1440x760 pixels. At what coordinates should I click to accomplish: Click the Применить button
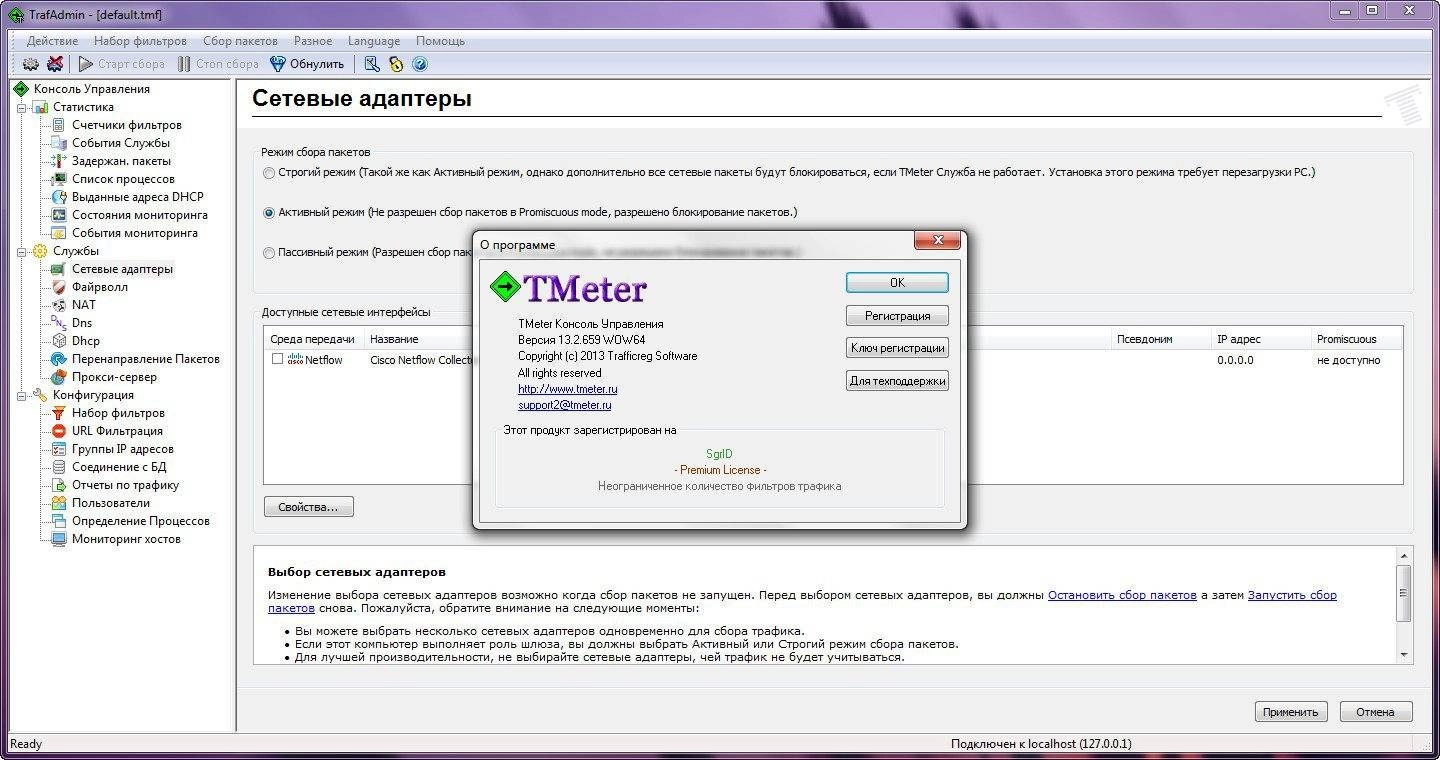(x=1290, y=712)
